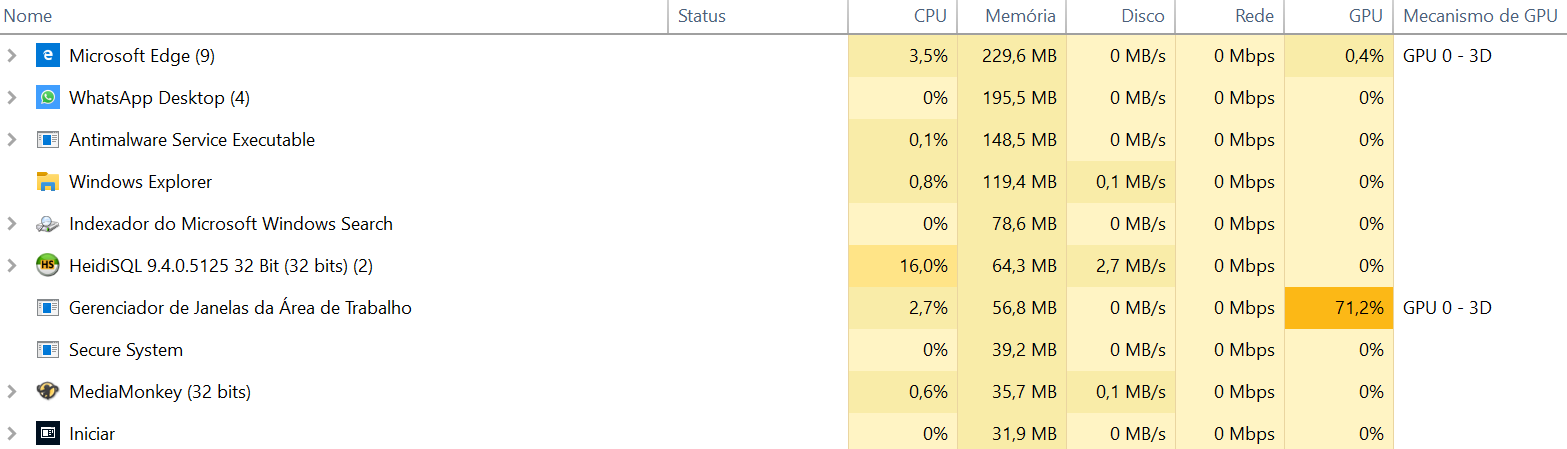The width and height of the screenshot is (1567, 449).
Task: Expand the HeidiSQL process group
Action: (x=12, y=266)
